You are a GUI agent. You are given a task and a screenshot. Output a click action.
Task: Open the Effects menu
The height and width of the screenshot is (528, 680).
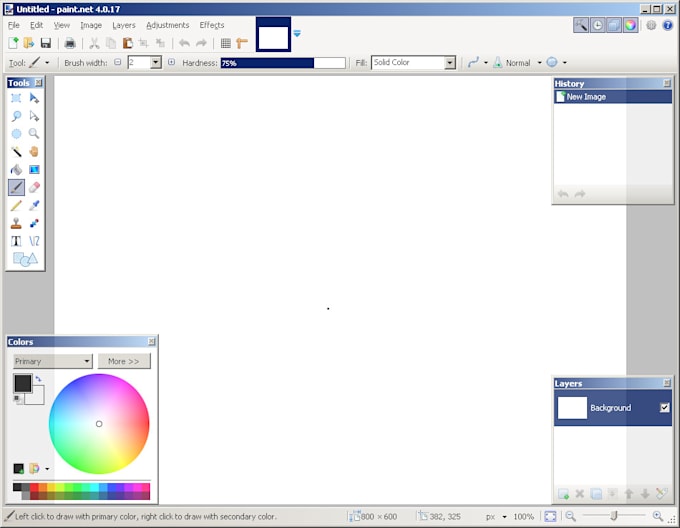coord(212,25)
